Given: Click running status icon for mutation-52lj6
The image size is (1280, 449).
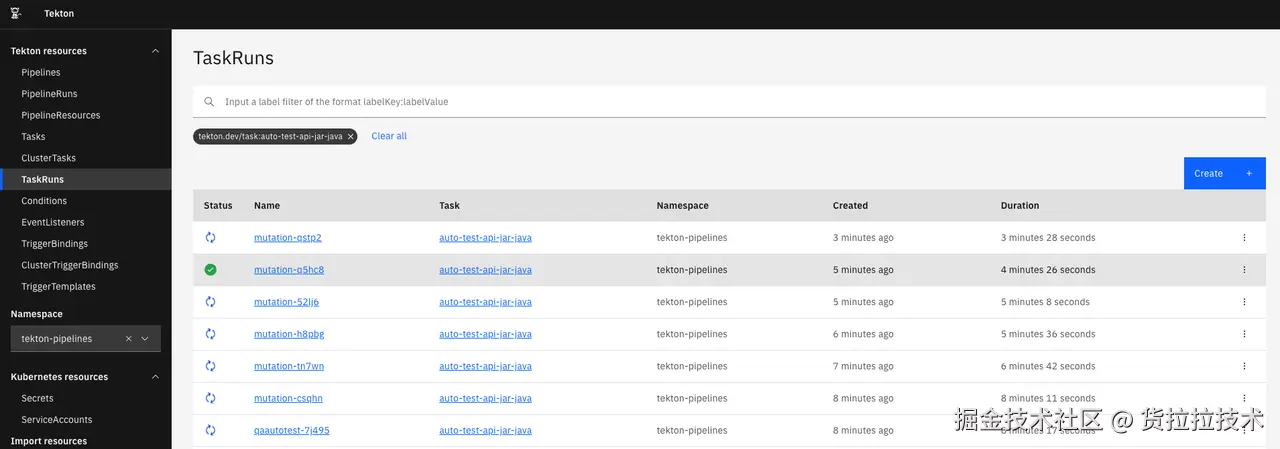Looking at the screenshot, I should point(210,302).
